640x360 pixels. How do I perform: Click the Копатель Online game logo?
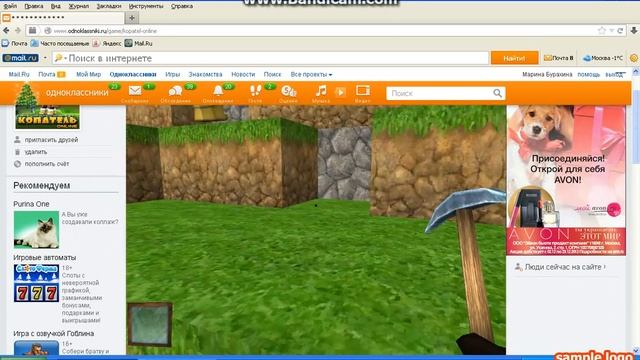tap(47, 117)
